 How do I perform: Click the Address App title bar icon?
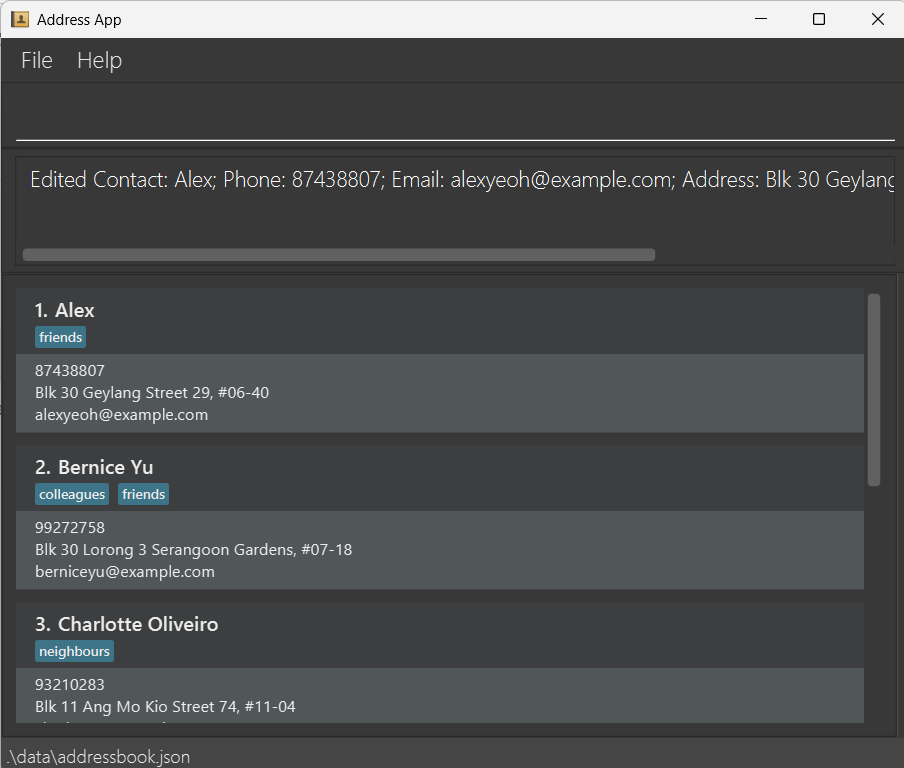pyautogui.click(x=20, y=19)
